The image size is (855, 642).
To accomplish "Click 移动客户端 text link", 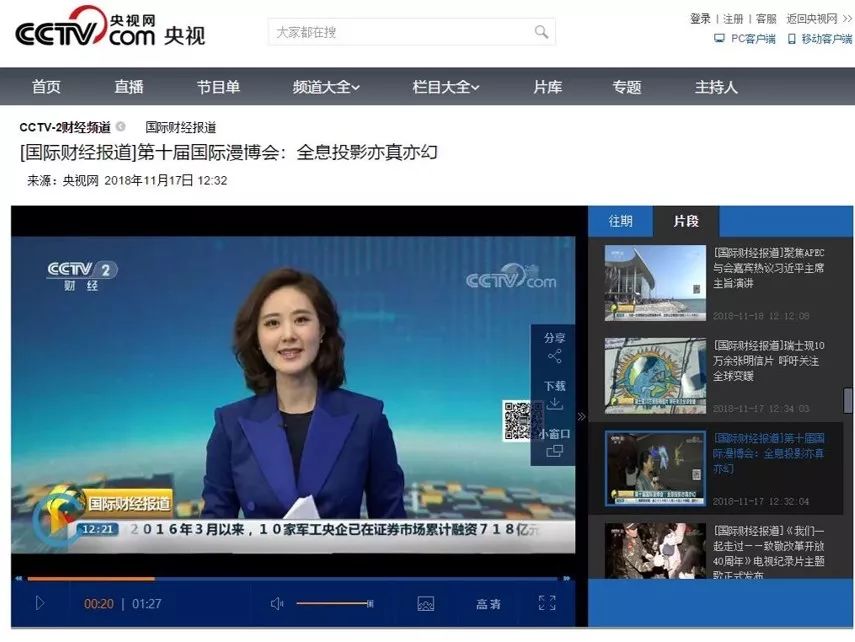I will 827,39.
